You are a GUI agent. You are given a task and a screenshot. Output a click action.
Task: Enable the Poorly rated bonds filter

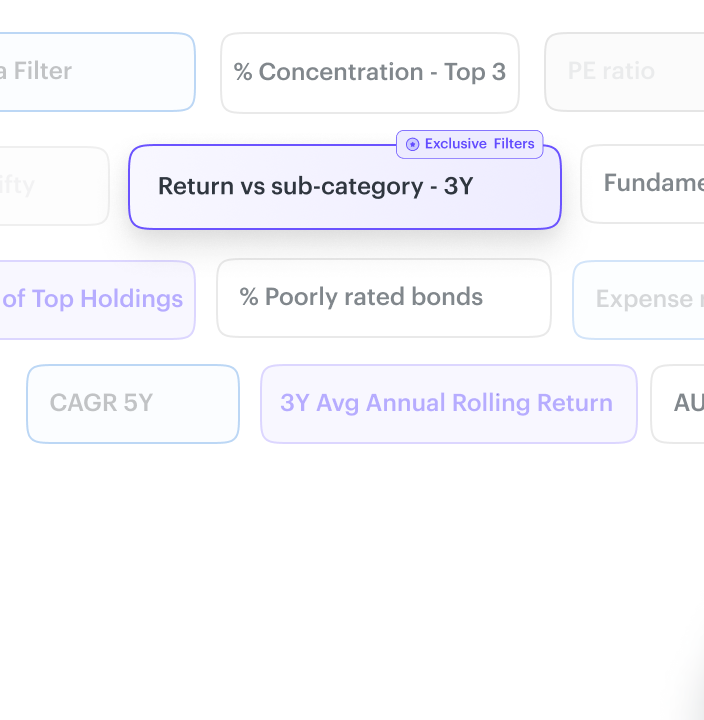(383, 298)
